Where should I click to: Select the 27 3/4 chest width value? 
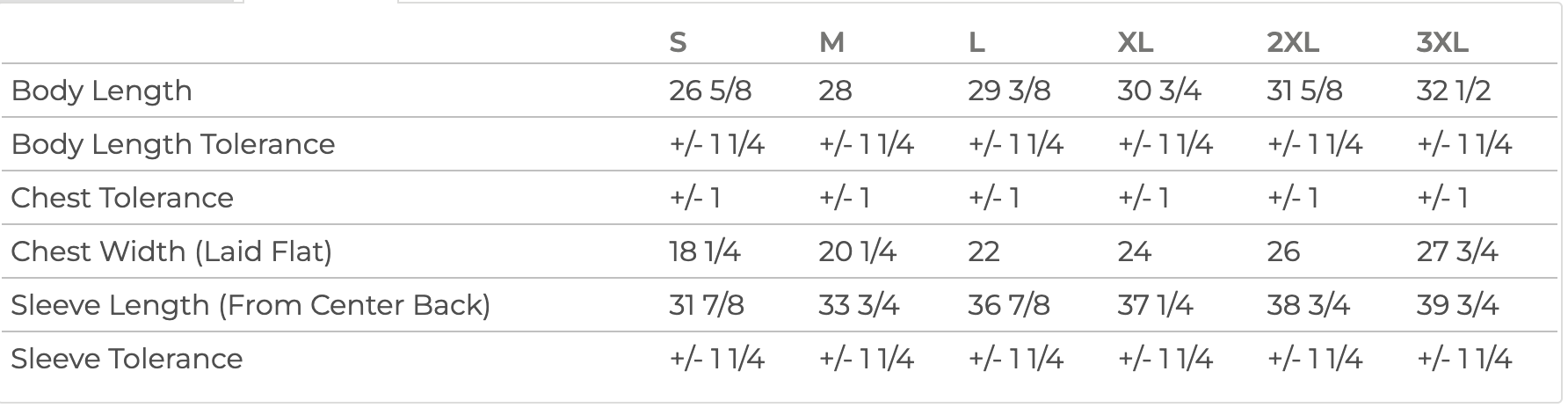[1456, 251]
